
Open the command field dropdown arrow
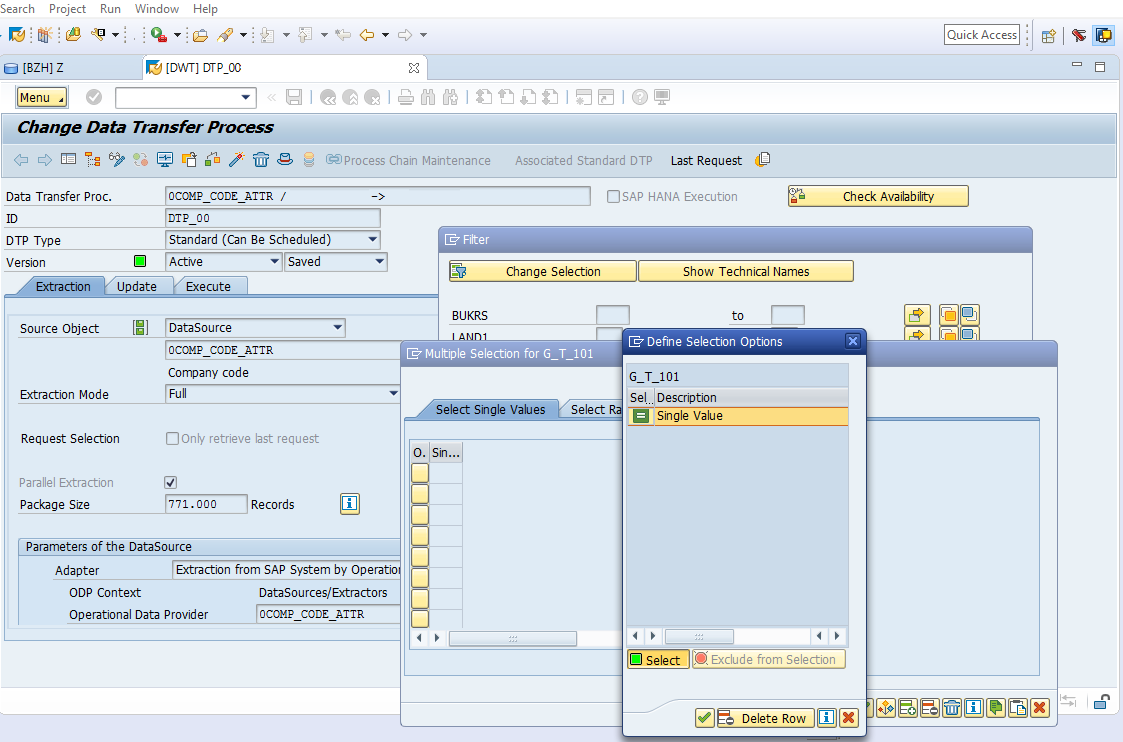coord(246,97)
